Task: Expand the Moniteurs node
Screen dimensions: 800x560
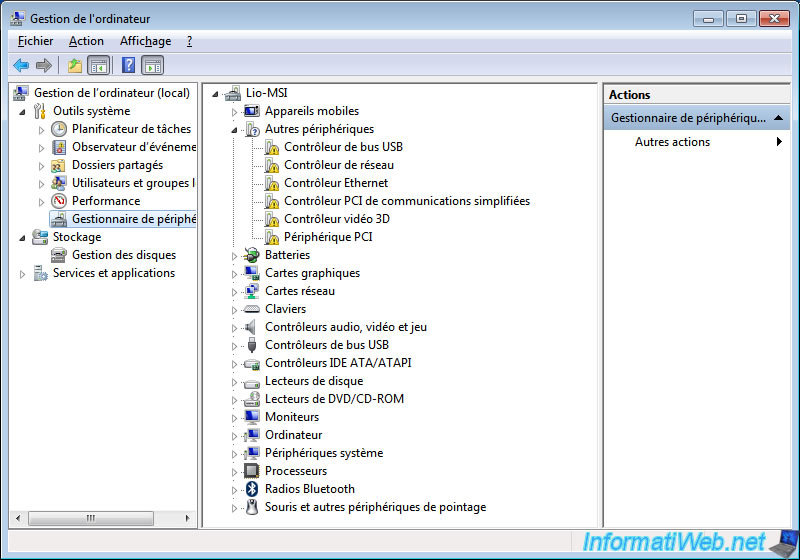Action: point(234,418)
